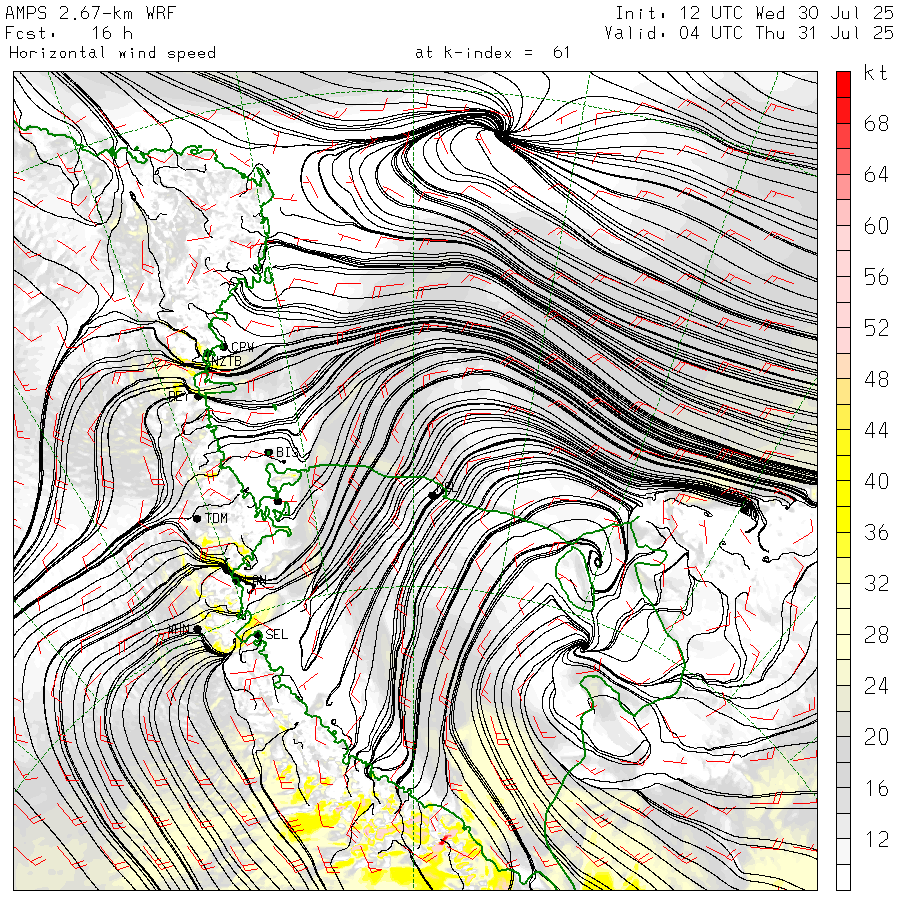
Task: Click the 52 value on the color scale
Action: pyautogui.click(x=876, y=328)
